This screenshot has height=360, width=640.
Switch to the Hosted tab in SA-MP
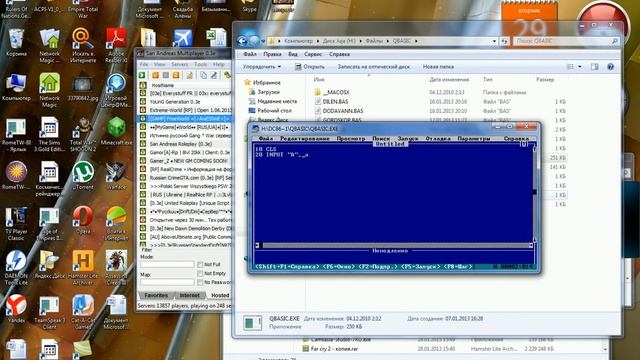pyautogui.click(x=220, y=295)
